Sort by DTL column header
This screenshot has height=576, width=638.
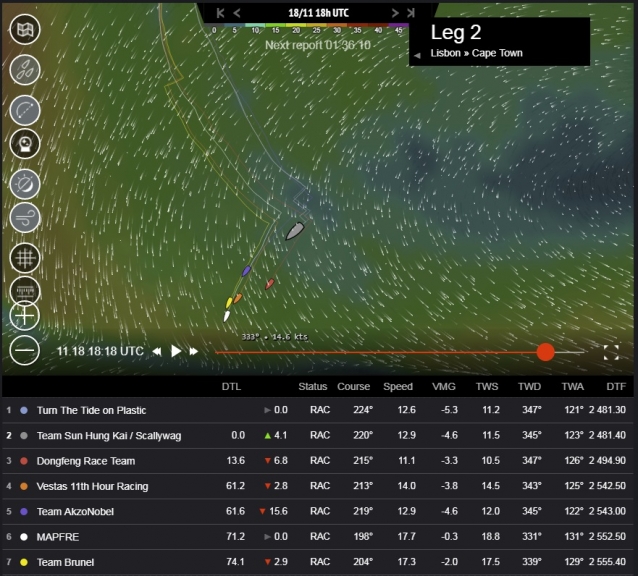click(x=231, y=386)
